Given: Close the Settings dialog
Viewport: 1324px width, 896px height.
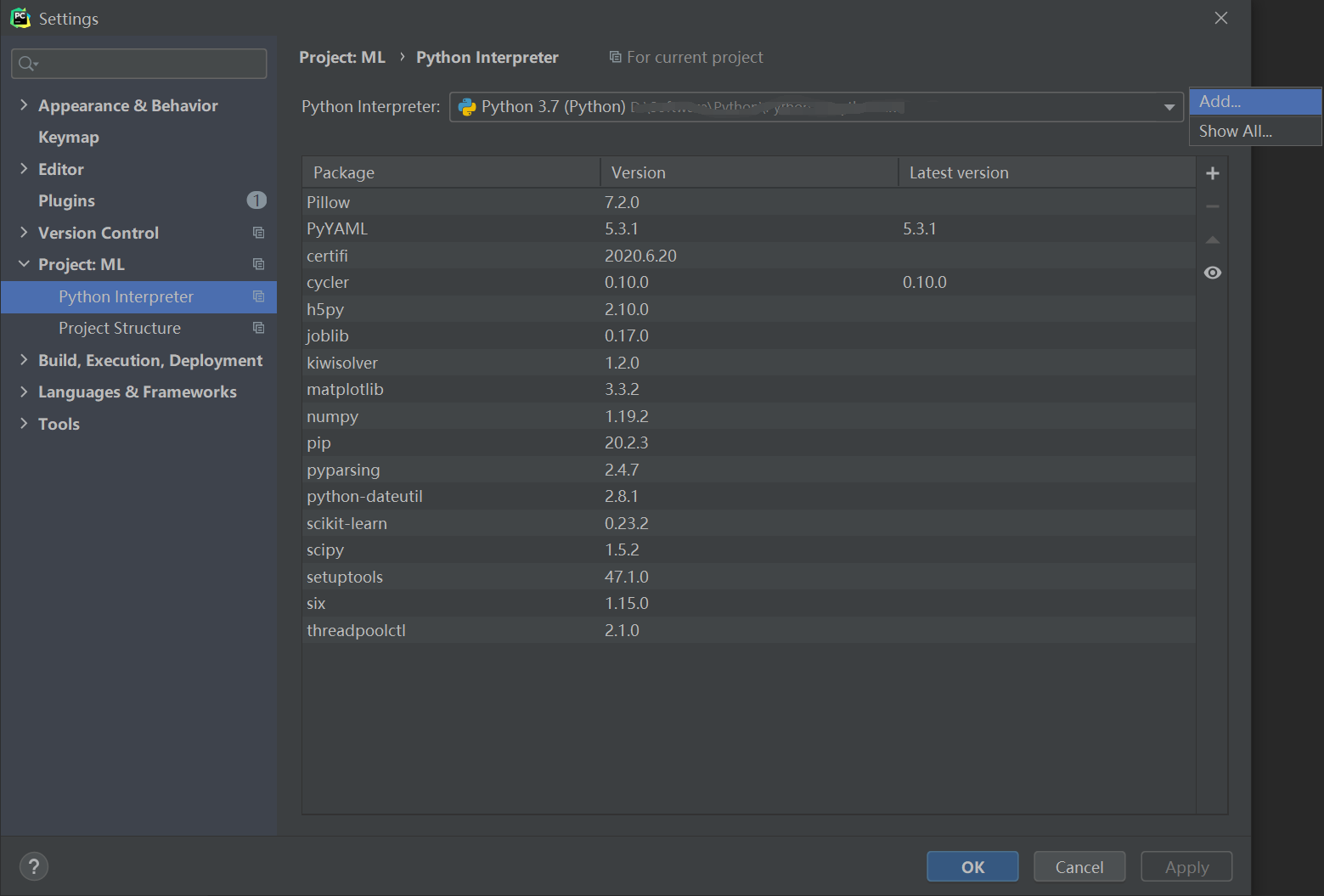Looking at the screenshot, I should [x=1221, y=18].
